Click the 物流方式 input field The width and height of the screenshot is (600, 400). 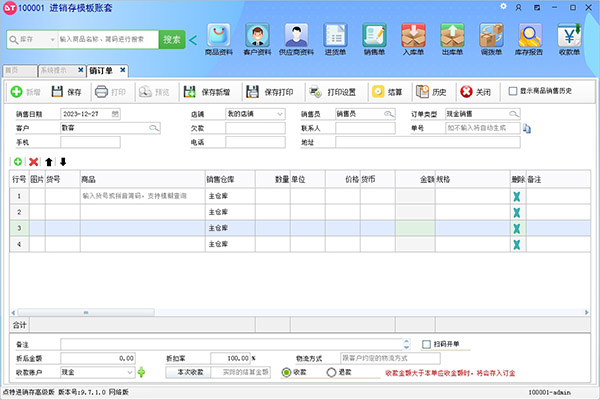click(x=390, y=358)
